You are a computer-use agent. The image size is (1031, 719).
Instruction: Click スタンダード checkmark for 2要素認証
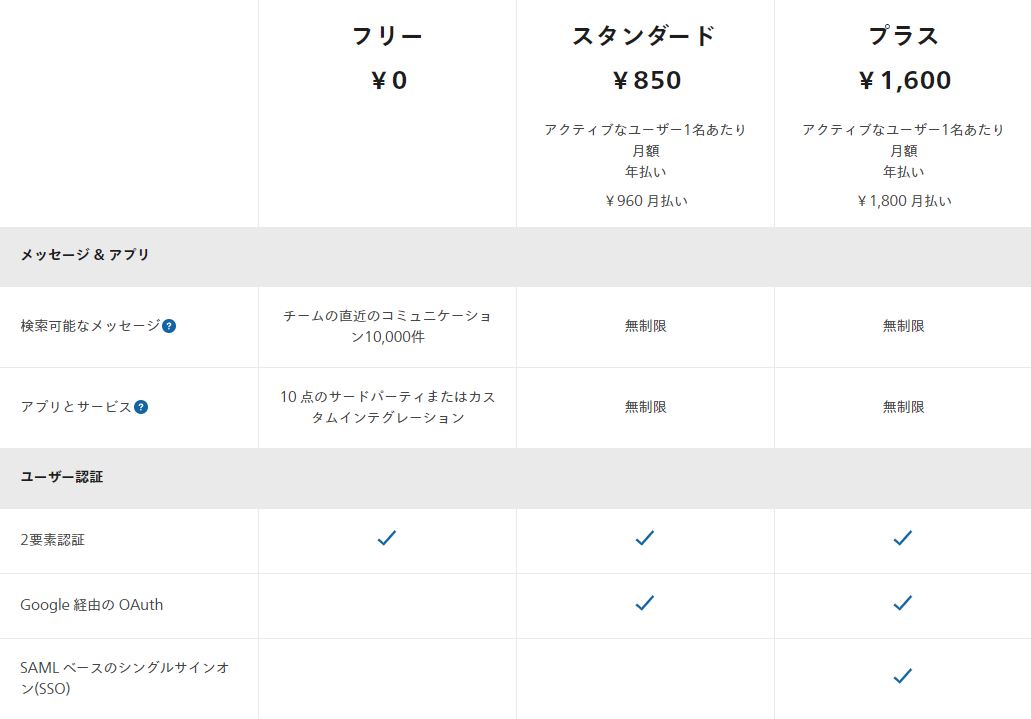click(645, 538)
